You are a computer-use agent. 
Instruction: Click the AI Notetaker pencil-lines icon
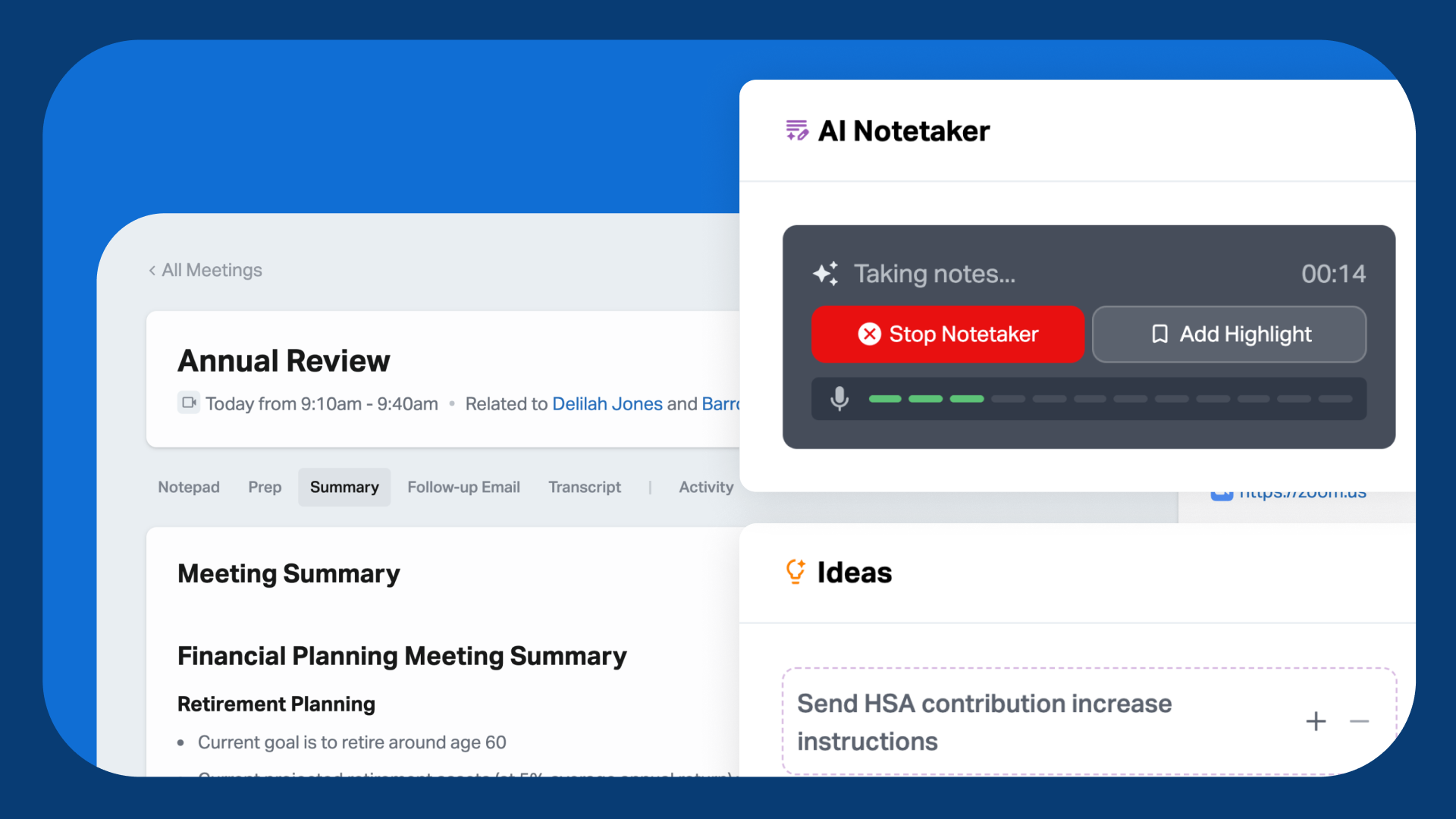coord(796,130)
